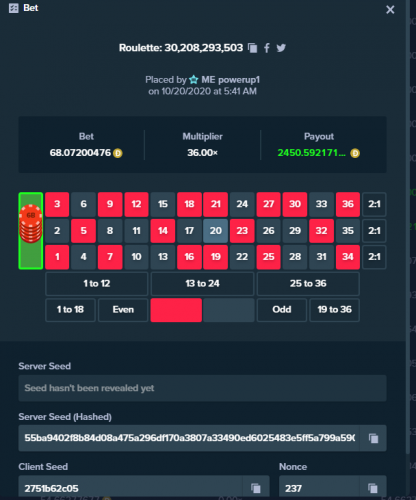Select roulette number 28
The width and height of the screenshot is (416, 500).
click(x=295, y=257)
